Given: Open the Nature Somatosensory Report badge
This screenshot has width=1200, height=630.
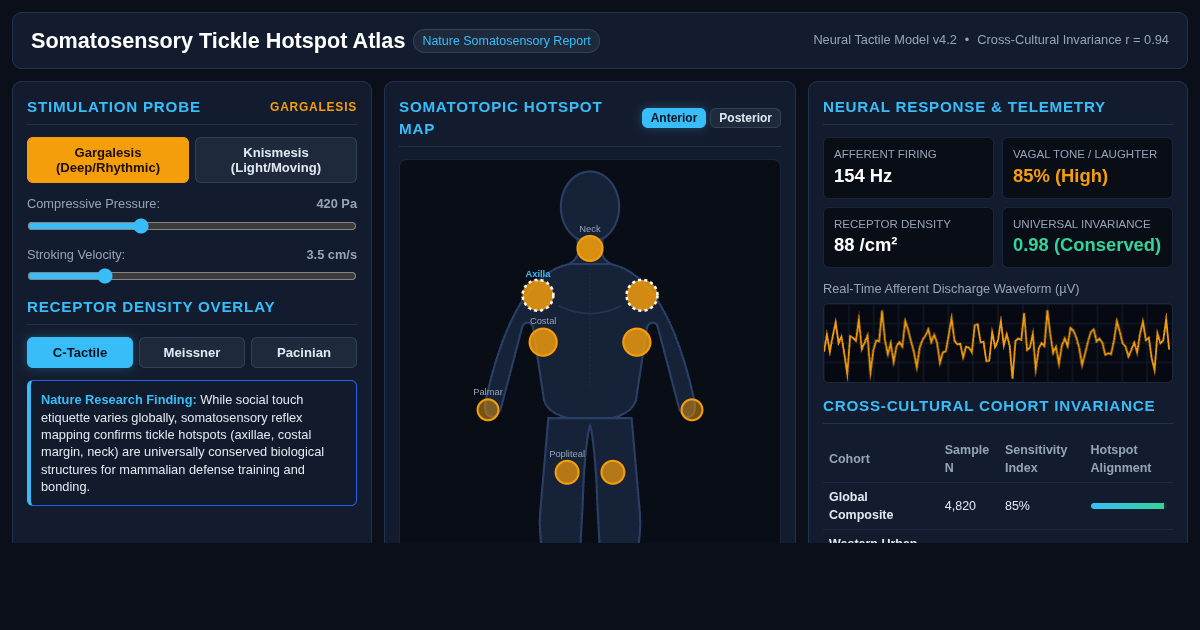Looking at the screenshot, I should (506, 41).
